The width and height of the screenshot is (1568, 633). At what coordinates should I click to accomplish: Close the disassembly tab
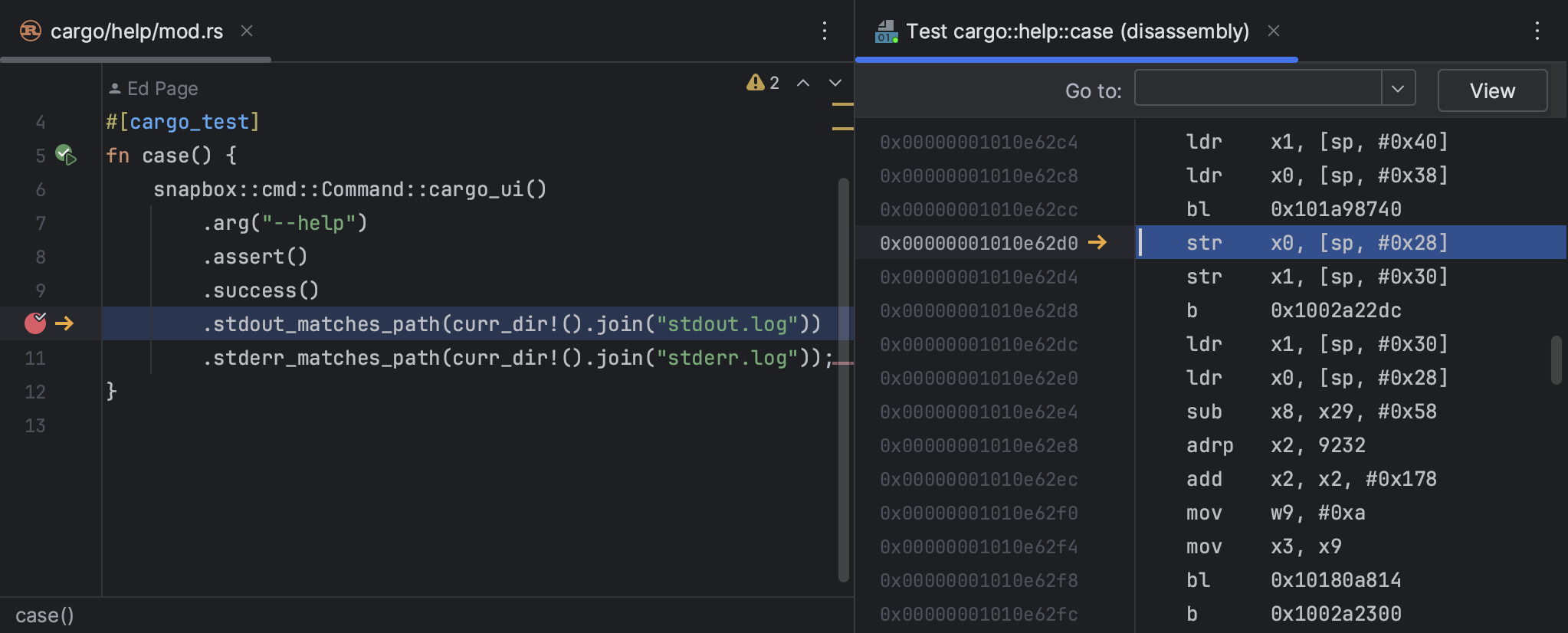pos(1274,31)
